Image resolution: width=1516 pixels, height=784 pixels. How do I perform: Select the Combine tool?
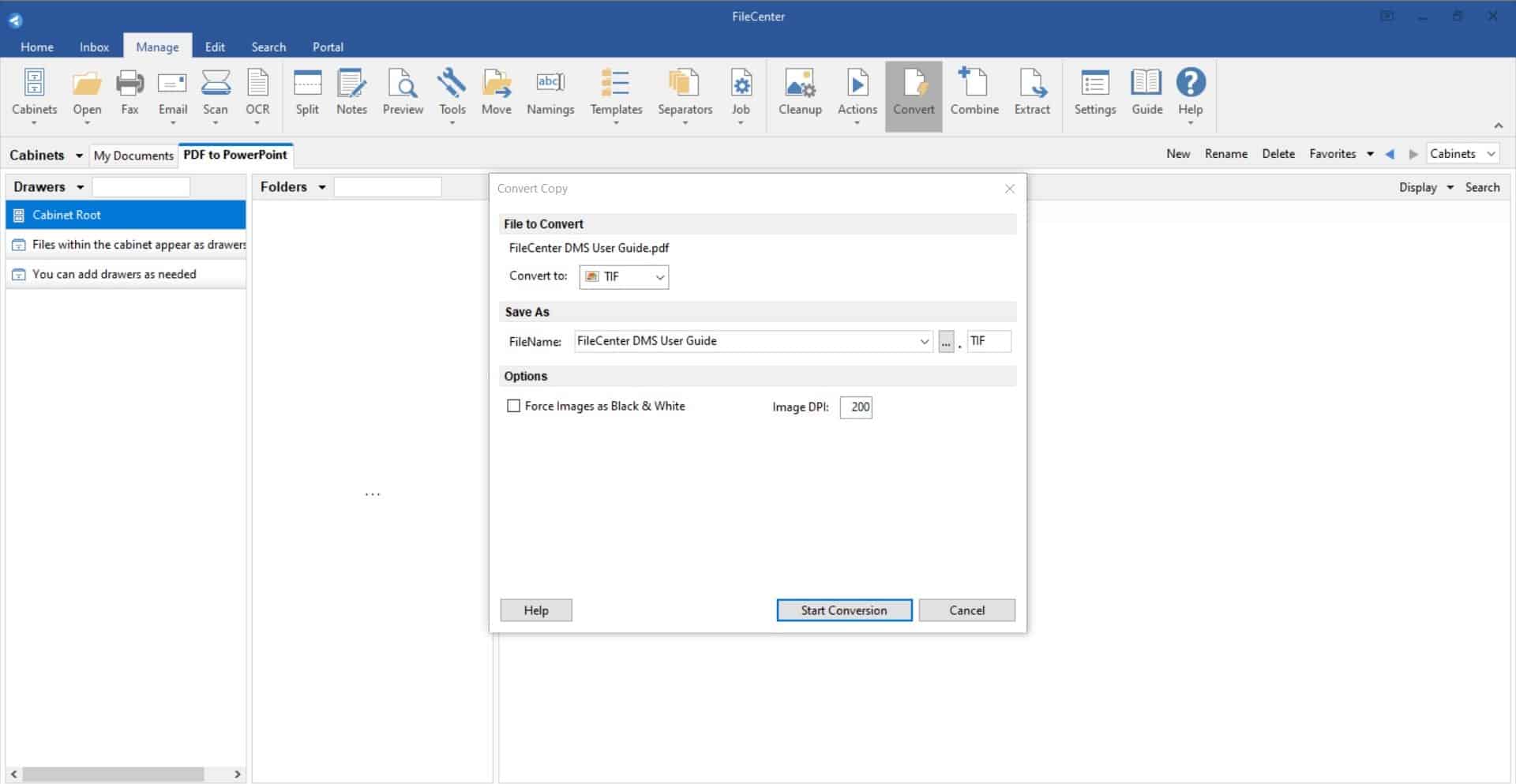(974, 94)
